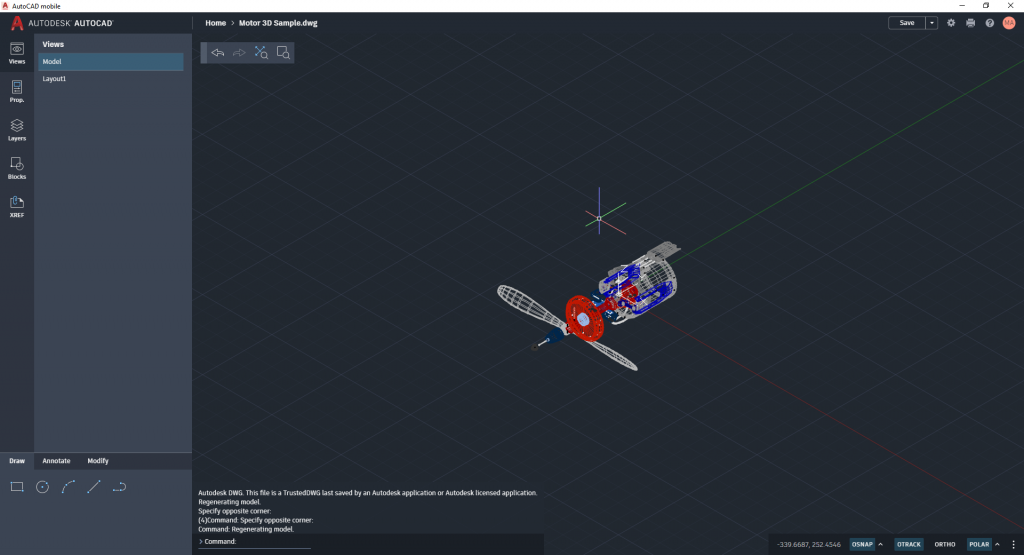Screen dimensions: 1024x555
Task: Open settings gear in top bar
Action: 951,23
